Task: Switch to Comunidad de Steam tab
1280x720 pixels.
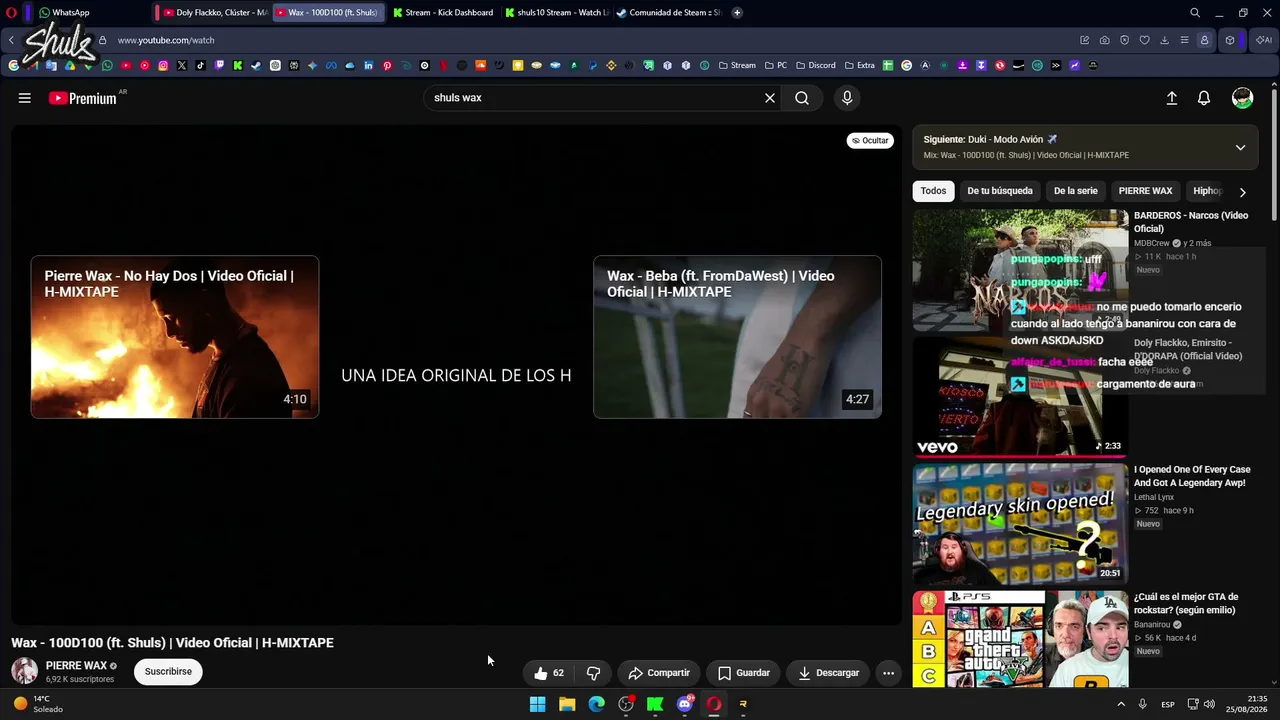Action: [x=668, y=13]
